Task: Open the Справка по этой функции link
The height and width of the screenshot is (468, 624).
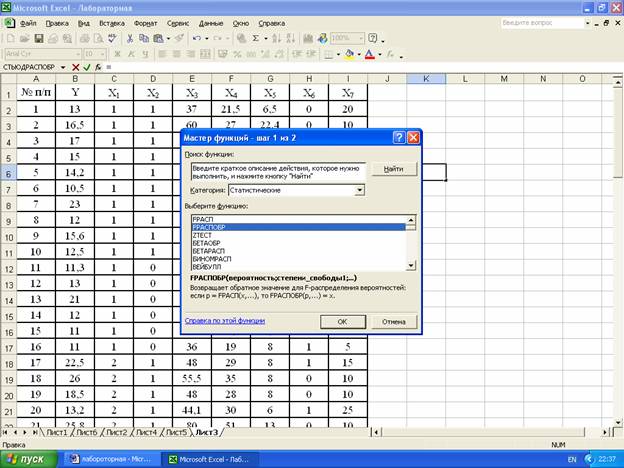Action: [225, 322]
